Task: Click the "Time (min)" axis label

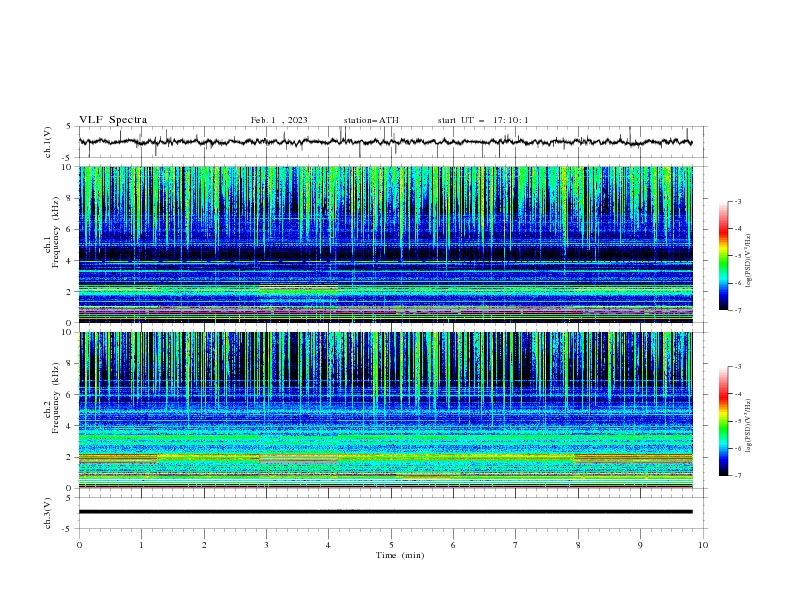Action: coord(400,555)
